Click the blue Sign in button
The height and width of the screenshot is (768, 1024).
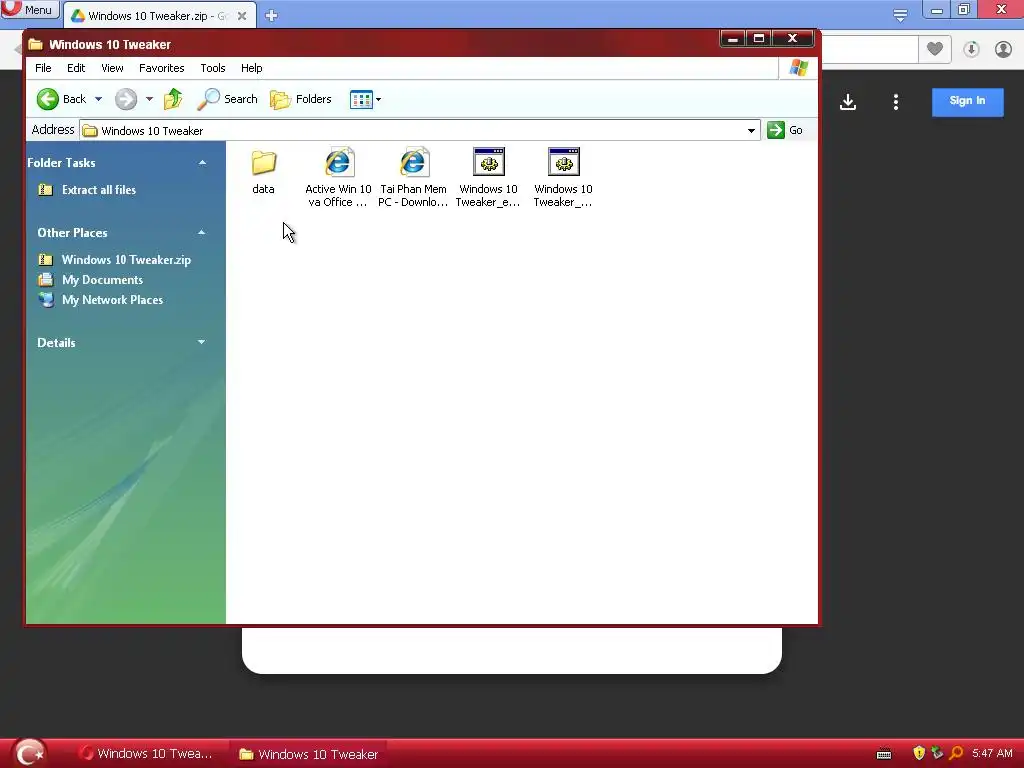click(967, 101)
